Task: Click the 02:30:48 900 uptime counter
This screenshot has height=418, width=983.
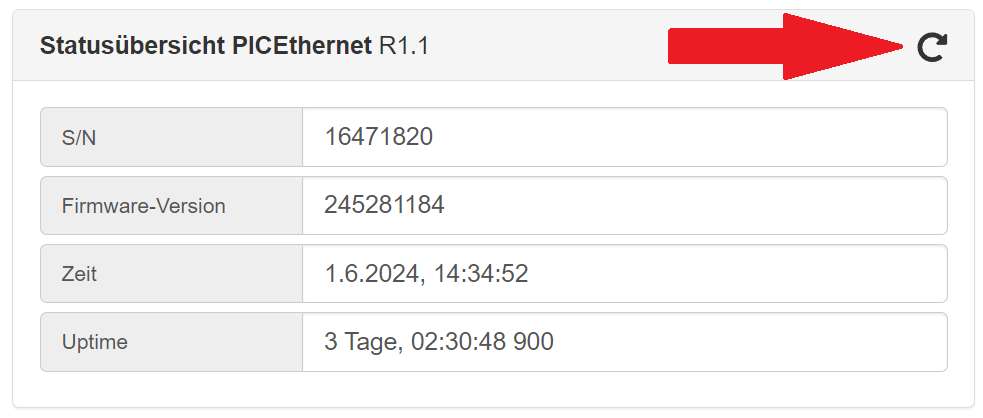Action: (x=482, y=342)
